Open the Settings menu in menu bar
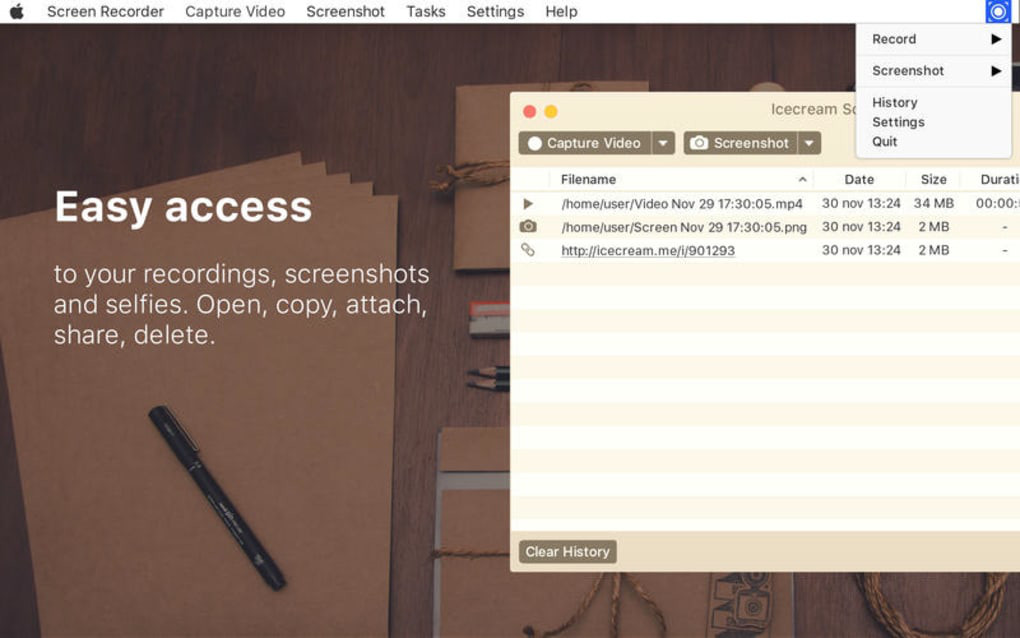 coord(495,11)
